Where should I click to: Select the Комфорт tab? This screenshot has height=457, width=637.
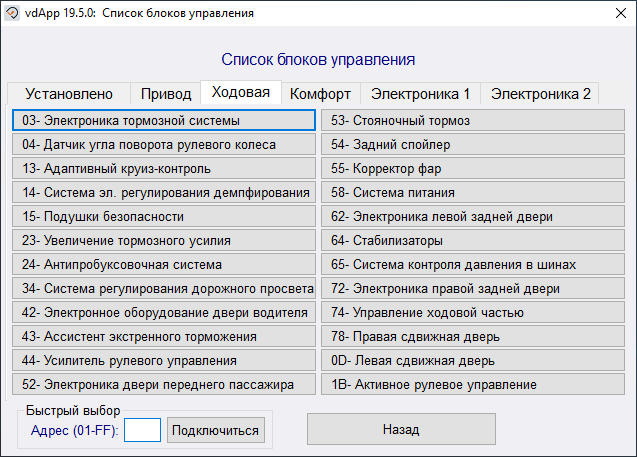click(320, 94)
